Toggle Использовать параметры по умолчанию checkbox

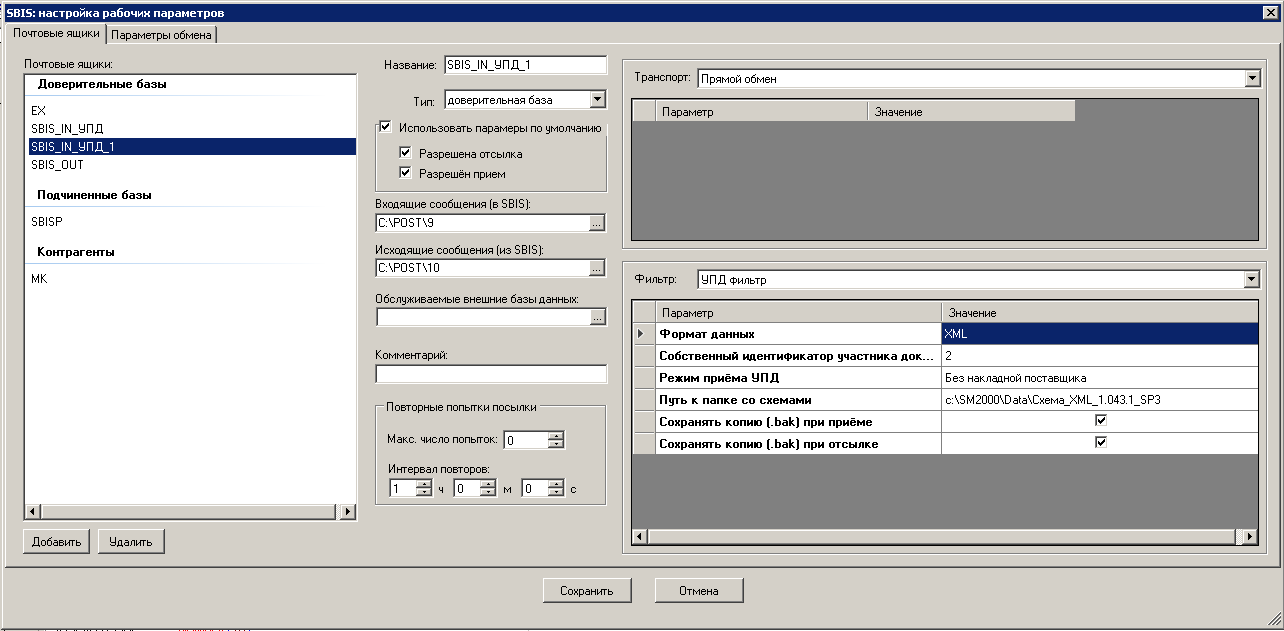(384, 127)
